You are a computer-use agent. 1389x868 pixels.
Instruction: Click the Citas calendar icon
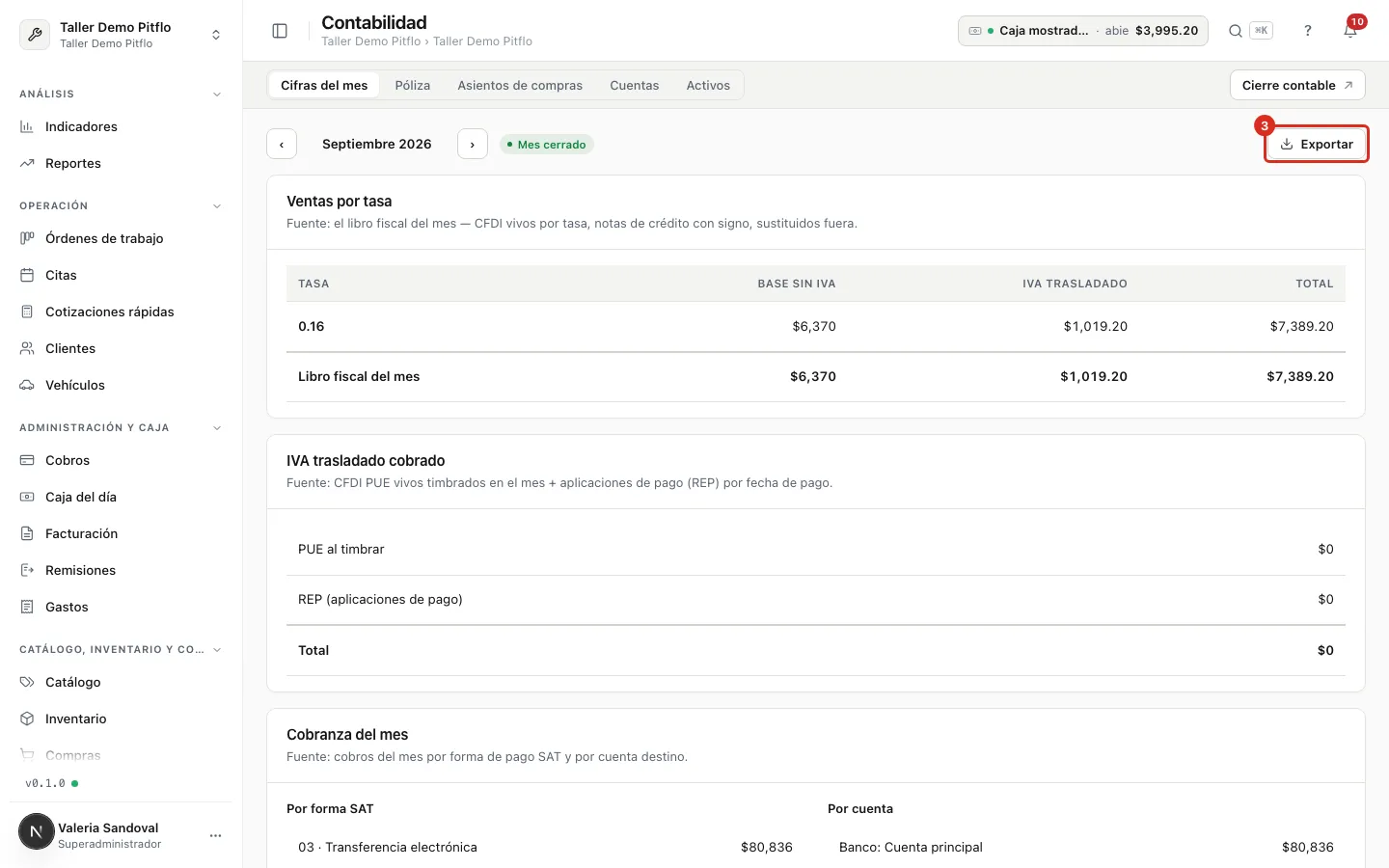click(x=27, y=275)
